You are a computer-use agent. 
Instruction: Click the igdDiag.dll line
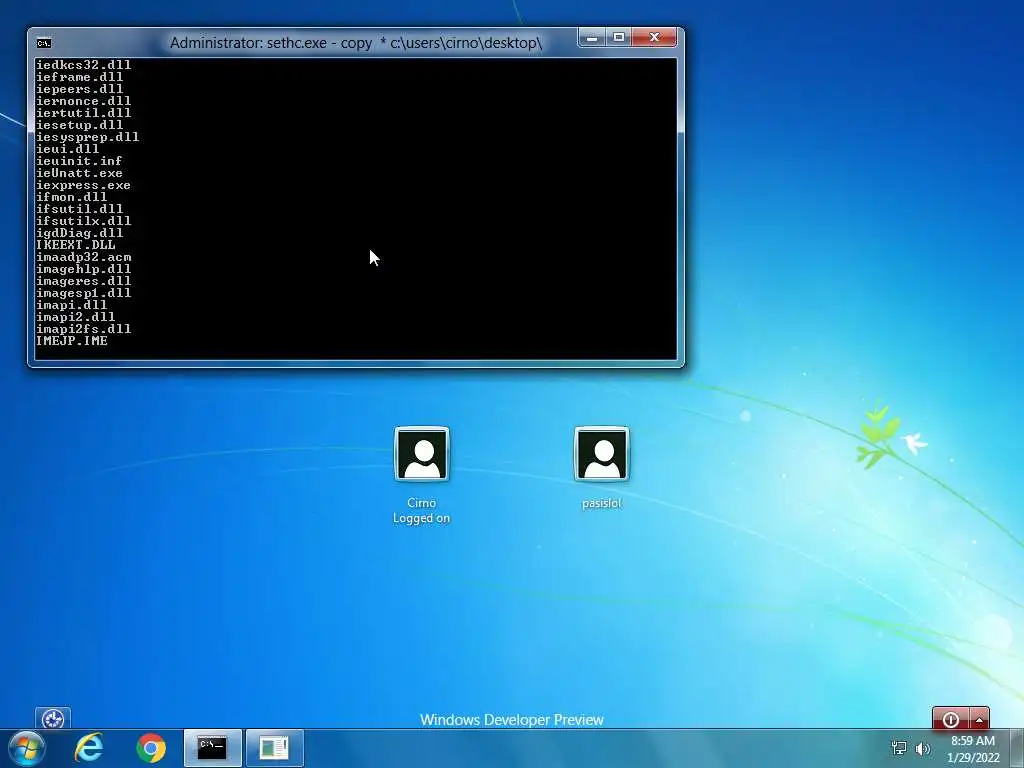point(80,233)
